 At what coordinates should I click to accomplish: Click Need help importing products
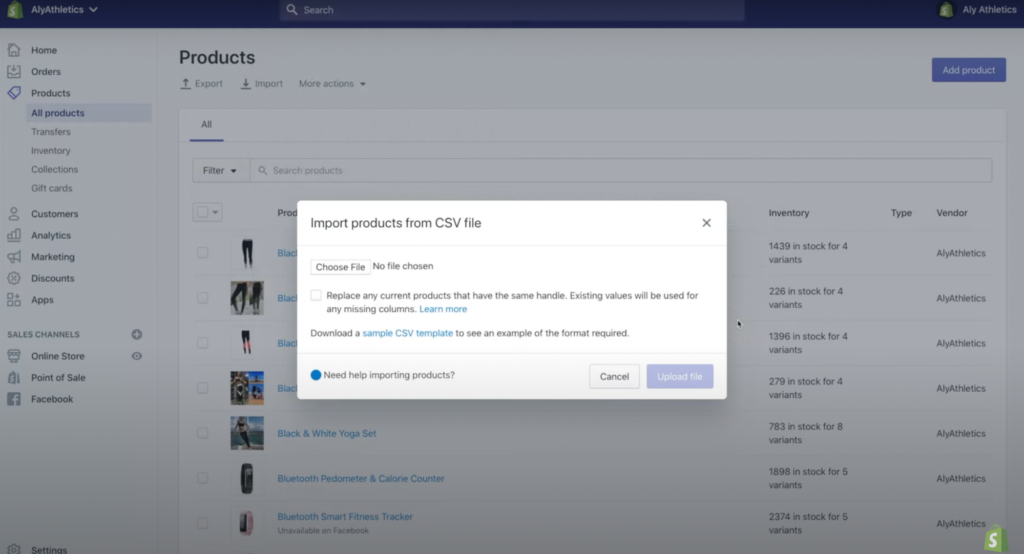[x=389, y=375]
